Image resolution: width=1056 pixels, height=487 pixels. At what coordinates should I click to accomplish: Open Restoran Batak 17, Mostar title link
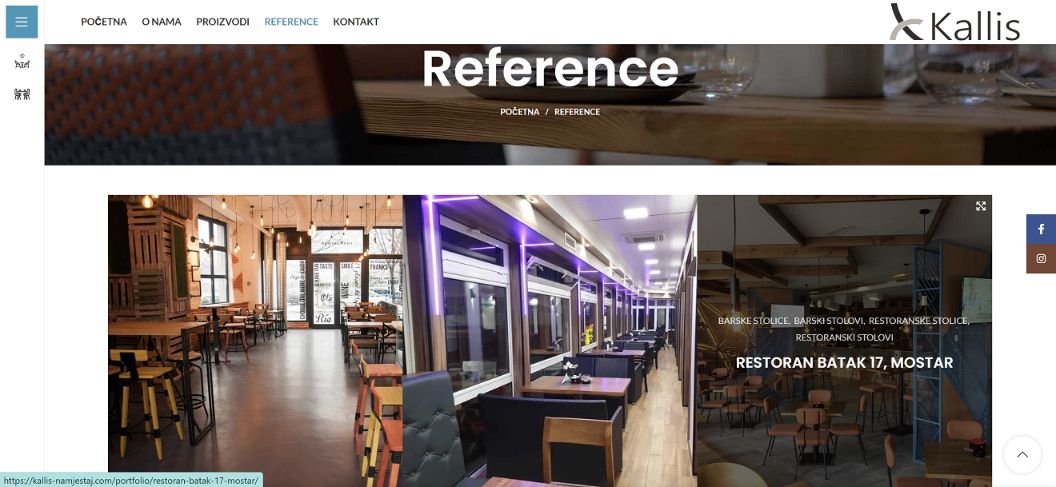pos(844,363)
